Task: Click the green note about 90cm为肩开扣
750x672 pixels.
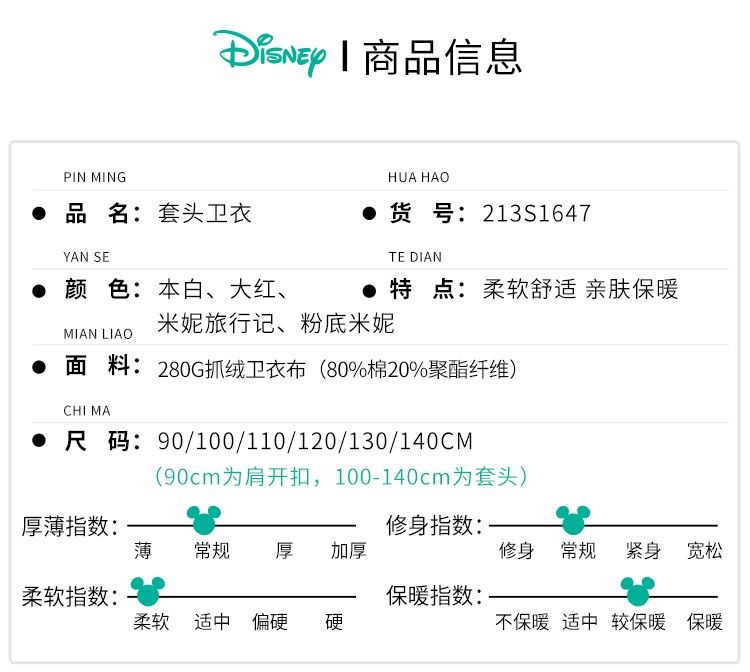Action: pyautogui.click(x=341, y=476)
